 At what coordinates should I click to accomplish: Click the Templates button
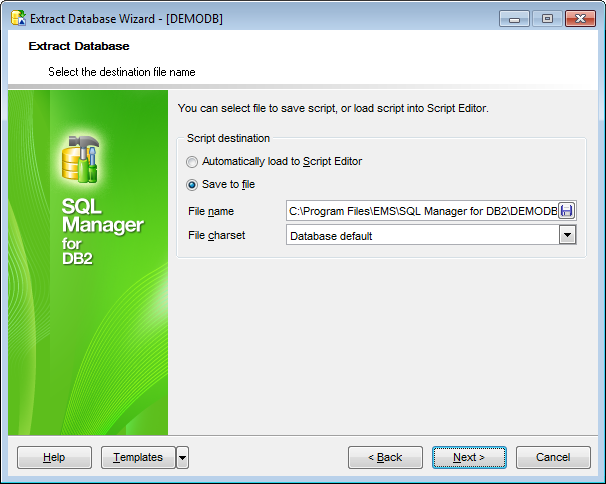point(138,458)
